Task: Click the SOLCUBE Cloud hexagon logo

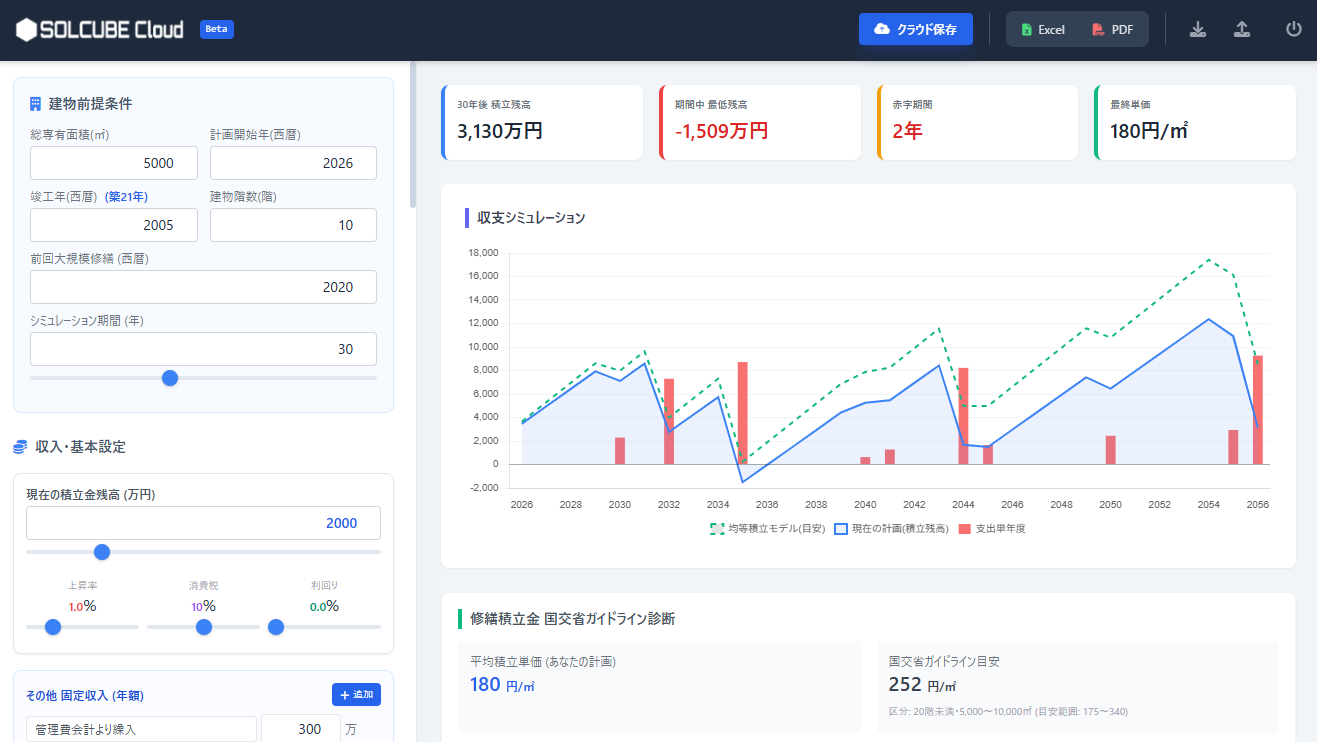Action: (26, 30)
